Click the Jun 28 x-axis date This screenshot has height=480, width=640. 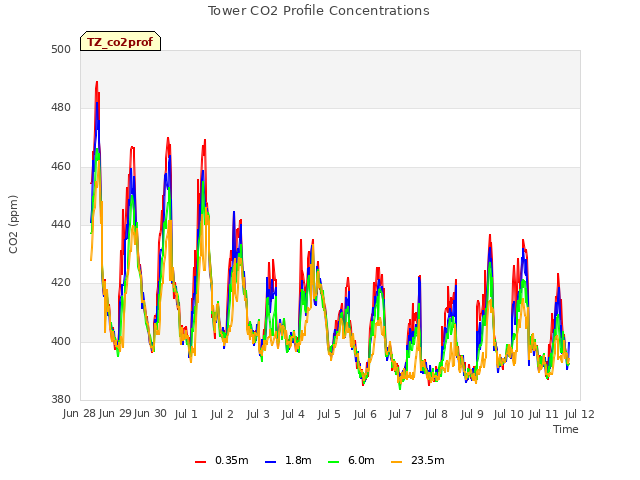click(79, 414)
